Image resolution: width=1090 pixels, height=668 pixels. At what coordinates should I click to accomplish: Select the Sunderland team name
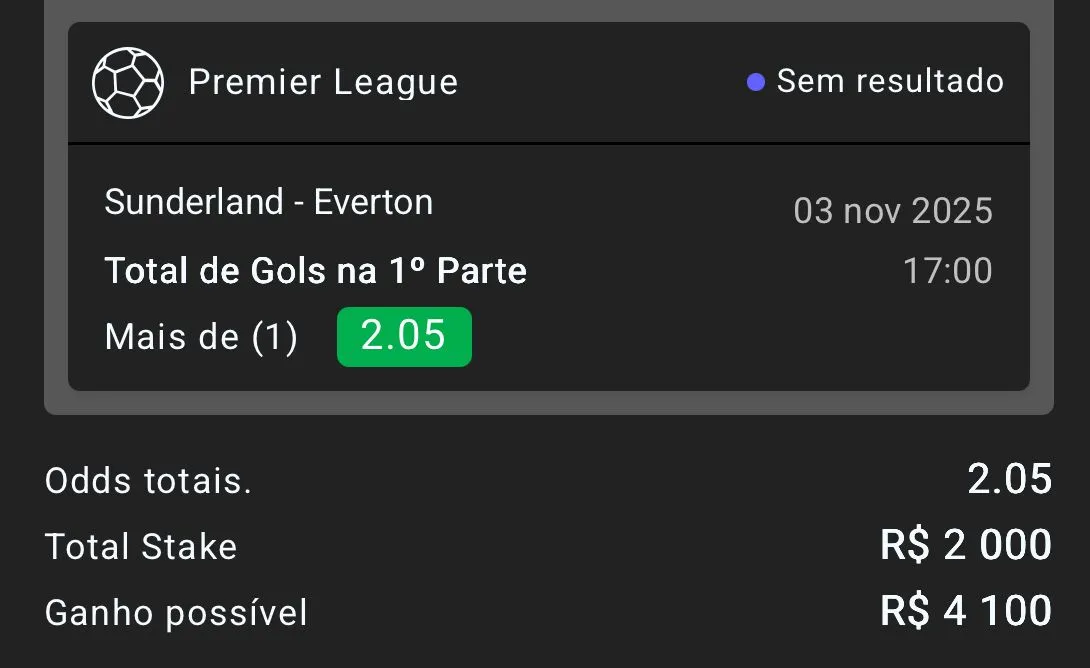194,202
